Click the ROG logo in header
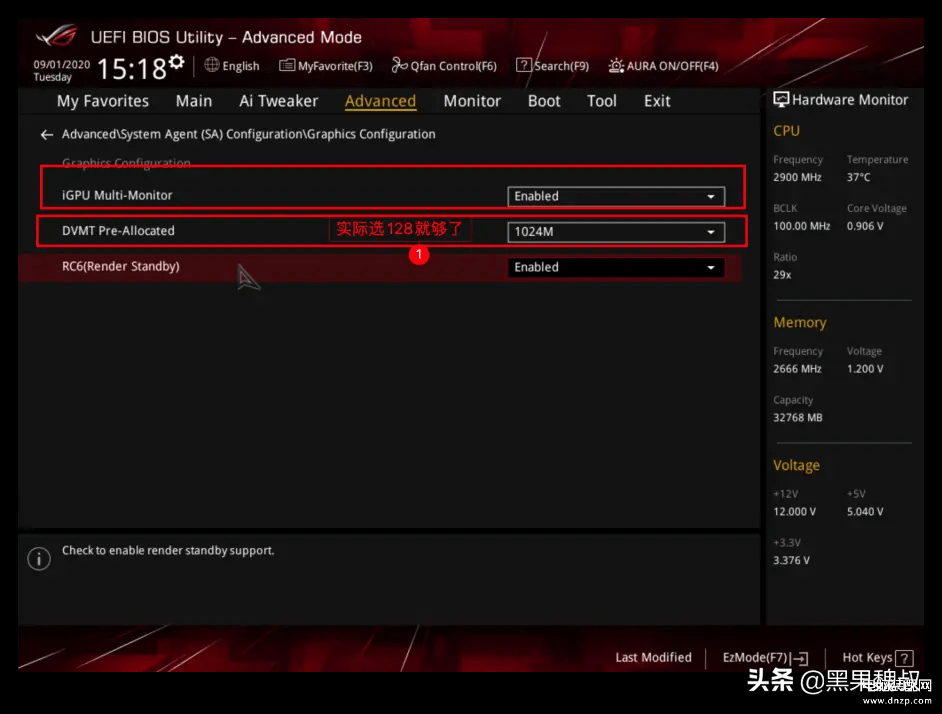Screen dimensions: 942x714 (x=57, y=35)
